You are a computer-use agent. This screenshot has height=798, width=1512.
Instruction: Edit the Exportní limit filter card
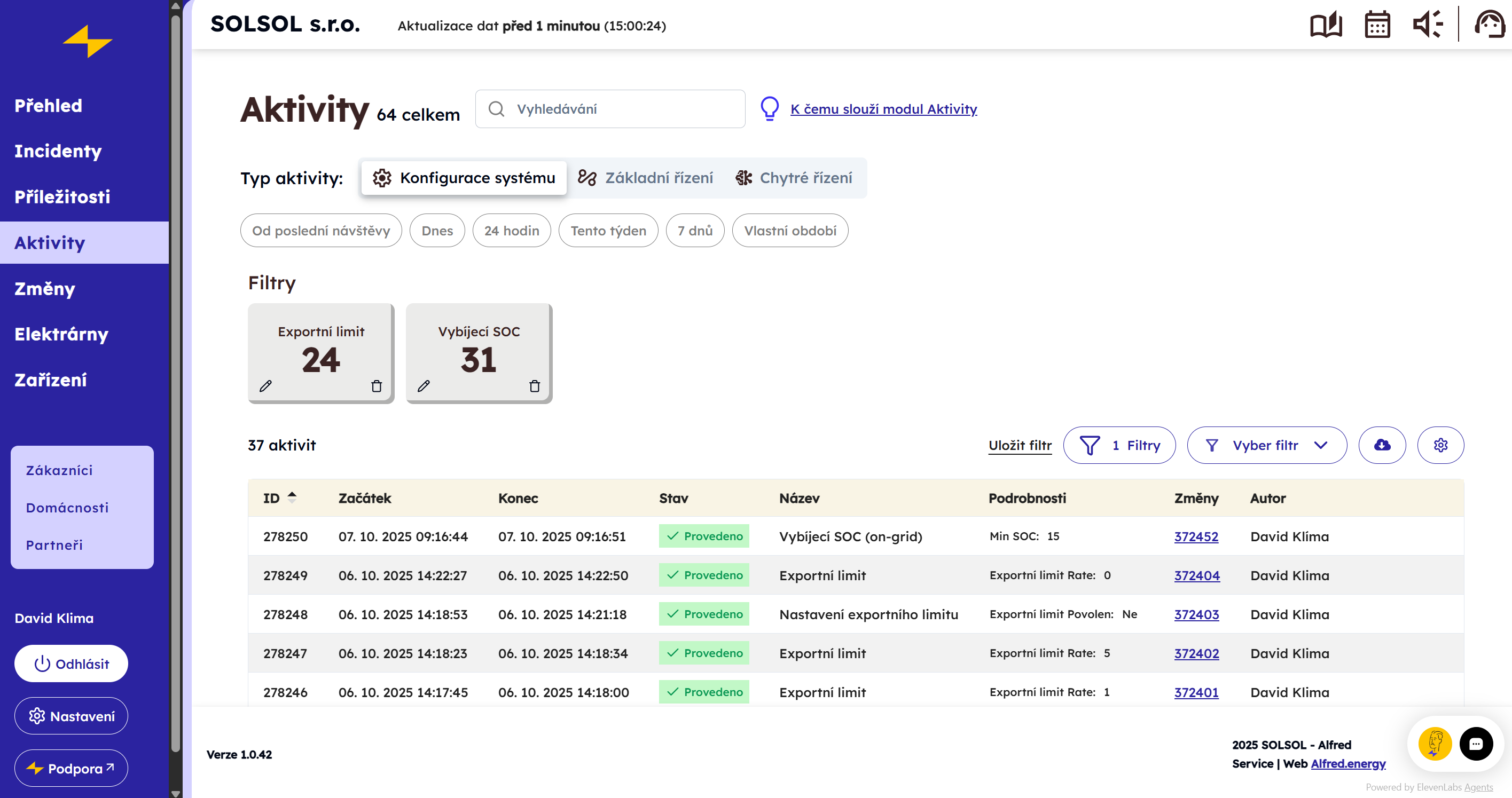coord(266,386)
